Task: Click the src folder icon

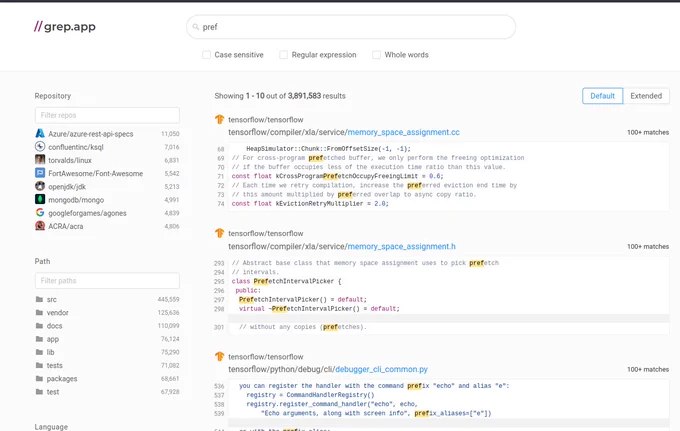Action: (39, 299)
